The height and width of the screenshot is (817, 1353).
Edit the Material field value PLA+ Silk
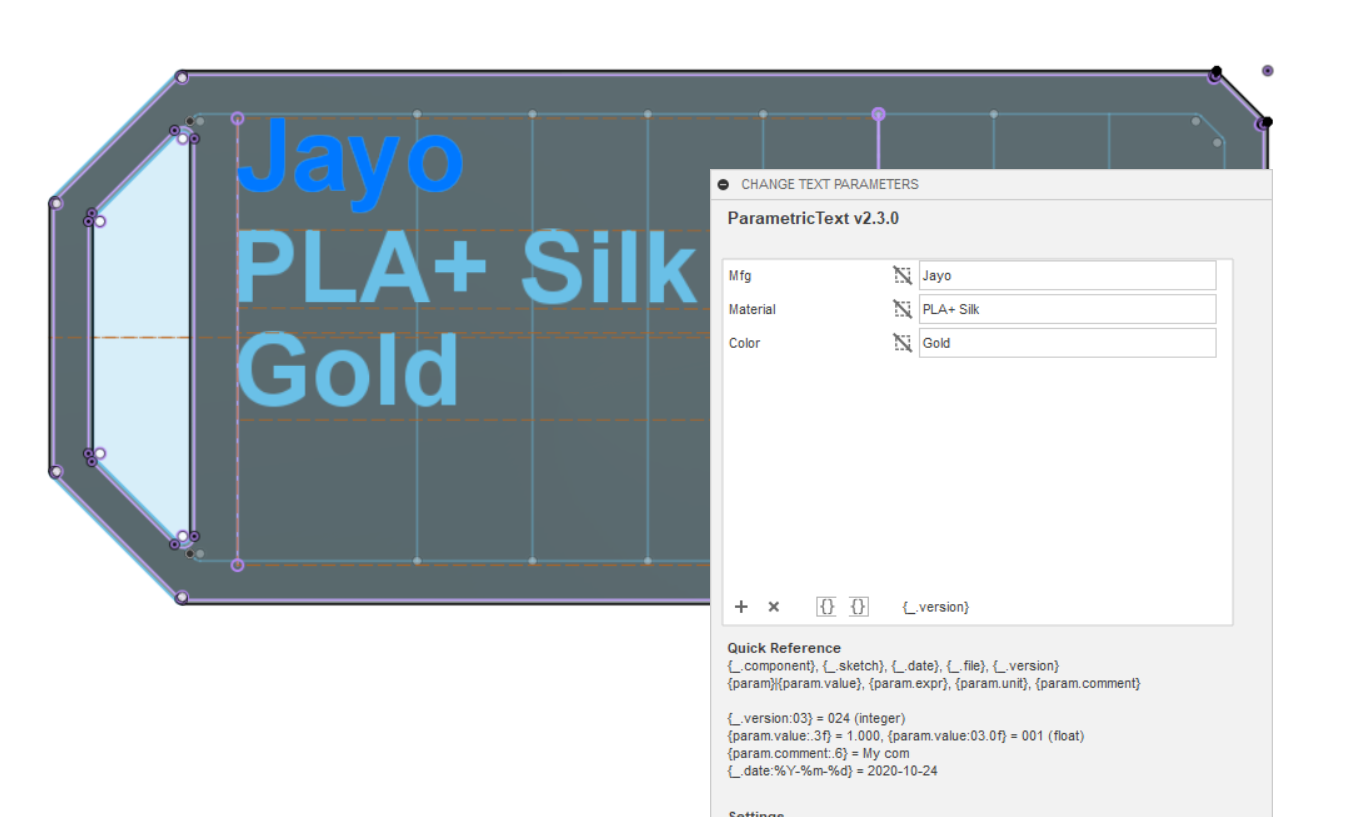pos(1066,309)
